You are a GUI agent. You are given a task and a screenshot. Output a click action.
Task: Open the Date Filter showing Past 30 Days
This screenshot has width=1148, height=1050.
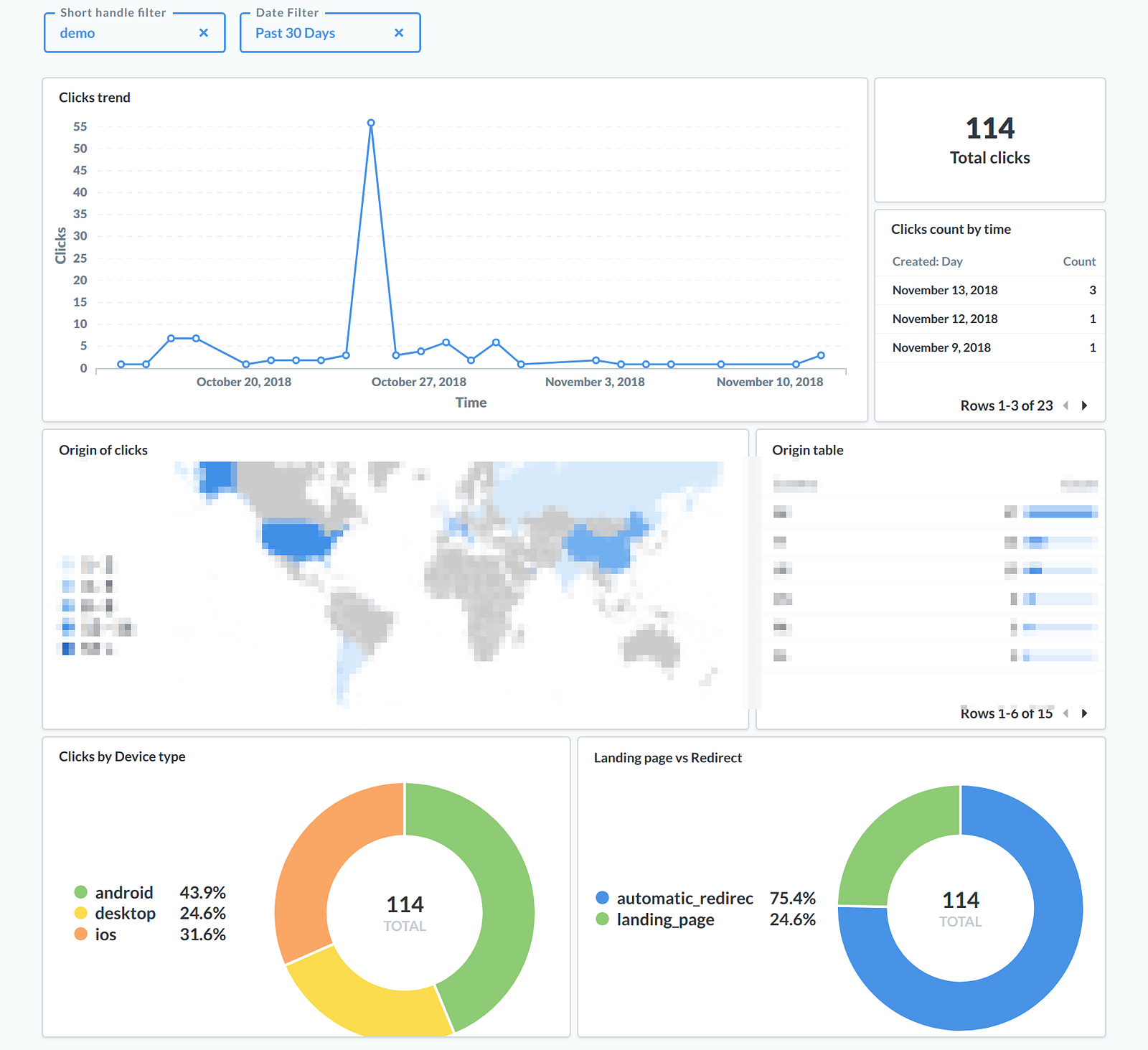click(x=330, y=33)
